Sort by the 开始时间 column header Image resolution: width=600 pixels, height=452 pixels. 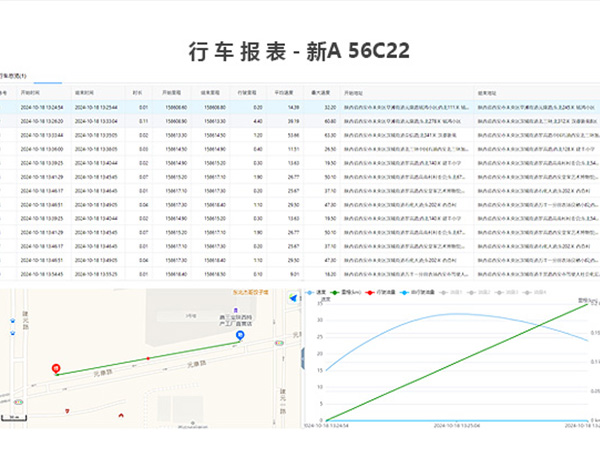[x=30, y=93]
